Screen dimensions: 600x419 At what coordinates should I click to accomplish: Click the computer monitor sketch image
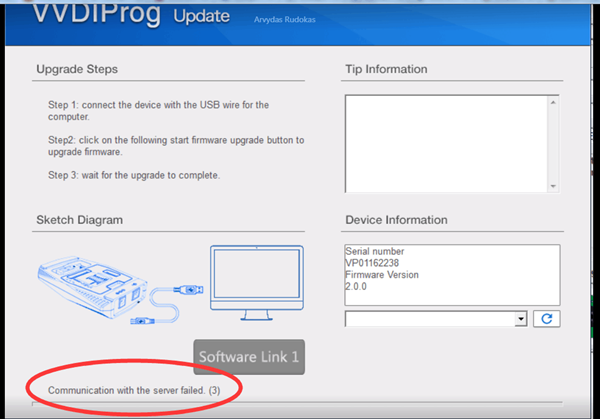pyautogui.click(x=257, y=283)
